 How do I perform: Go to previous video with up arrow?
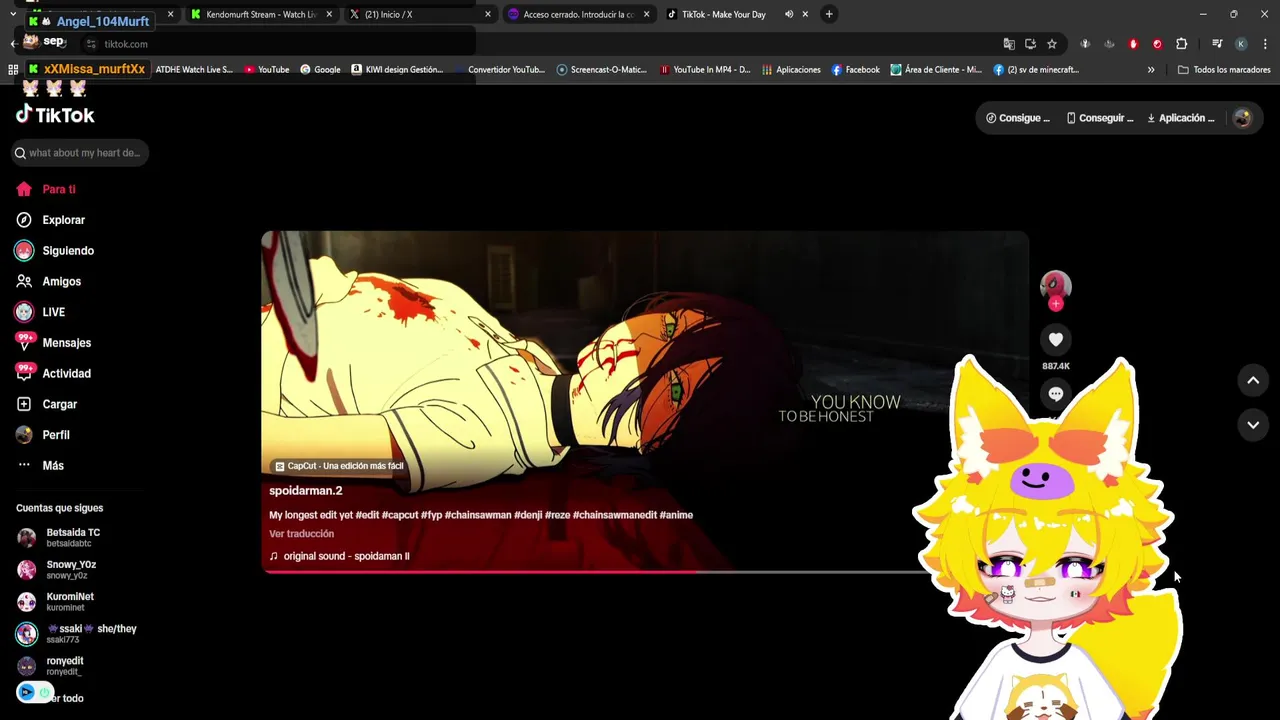point(1253,380)
